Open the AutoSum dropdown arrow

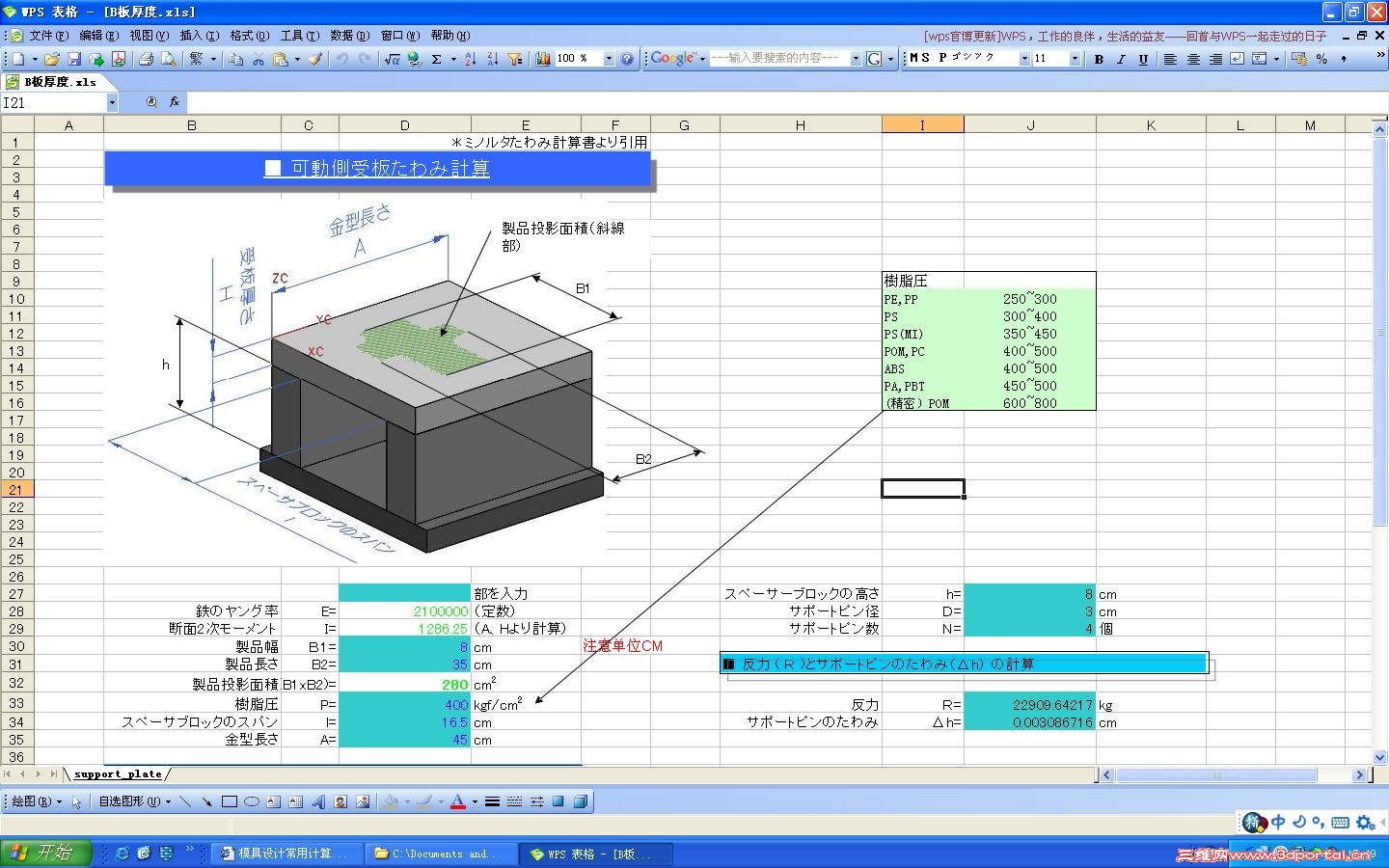(452, 59)
